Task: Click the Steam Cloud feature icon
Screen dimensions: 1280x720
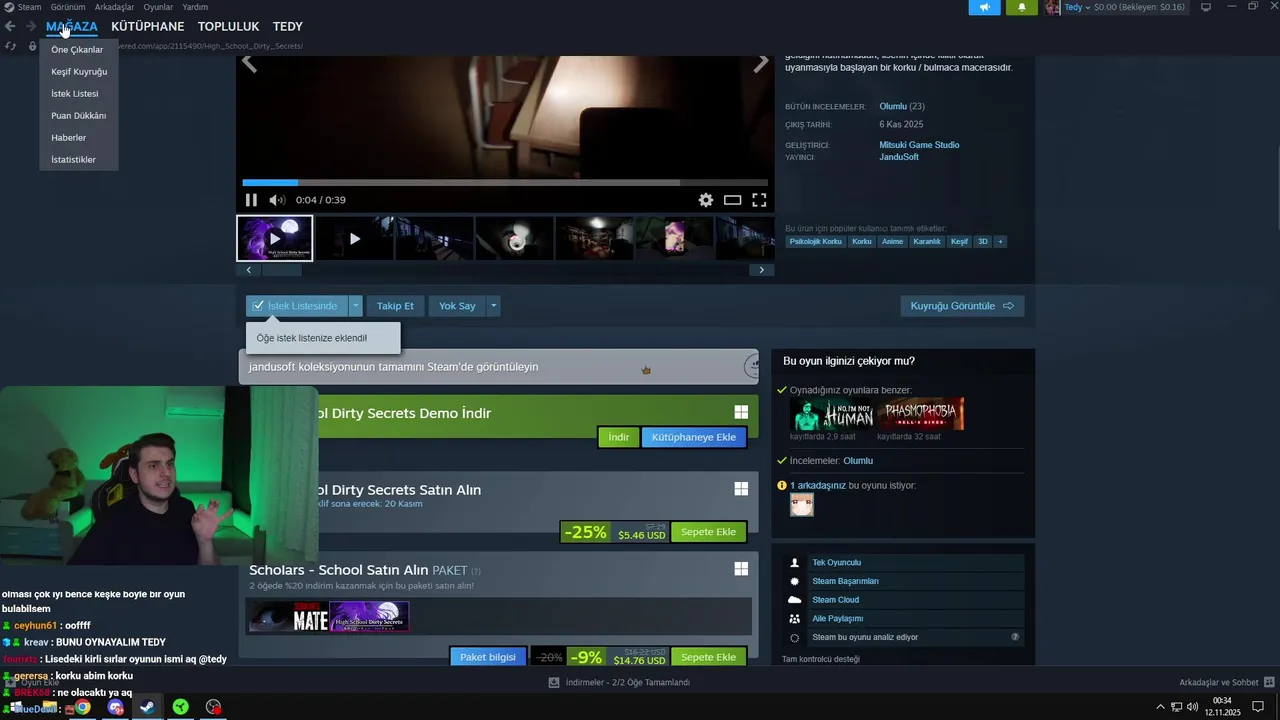Action: (x=795, y=600)
